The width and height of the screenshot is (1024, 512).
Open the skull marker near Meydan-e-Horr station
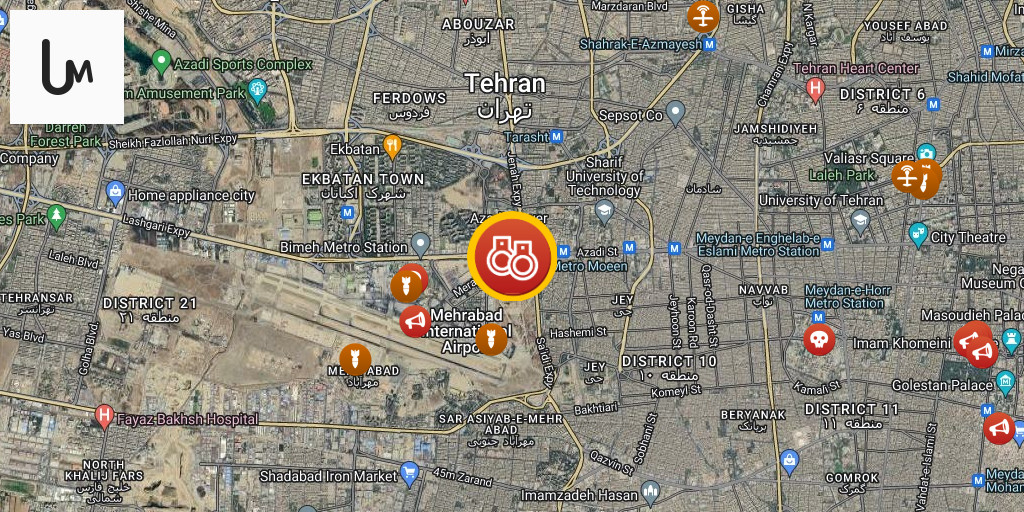(819, 340)
